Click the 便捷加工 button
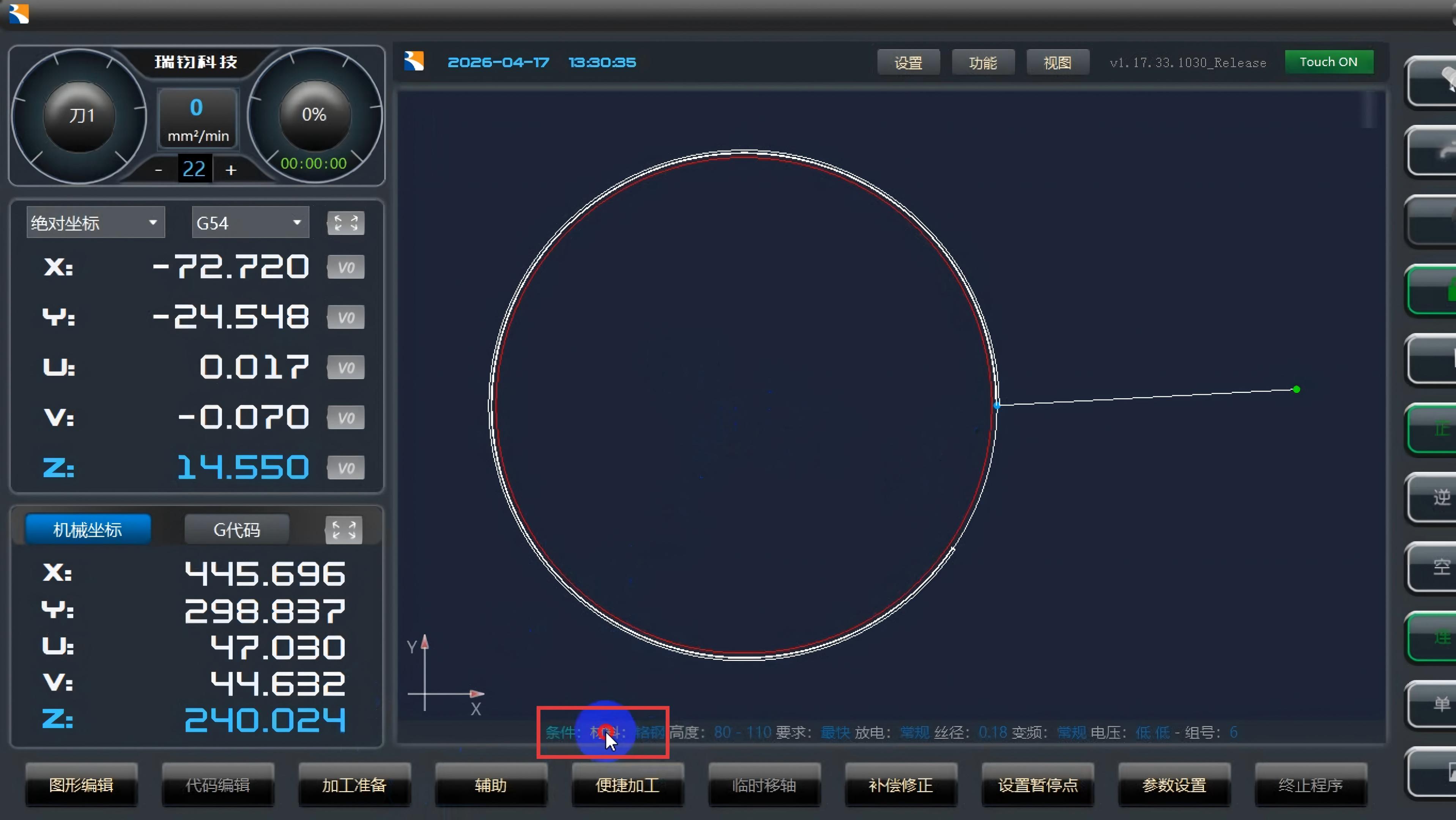The image size is (1456, 820). (x=628, y=785)
